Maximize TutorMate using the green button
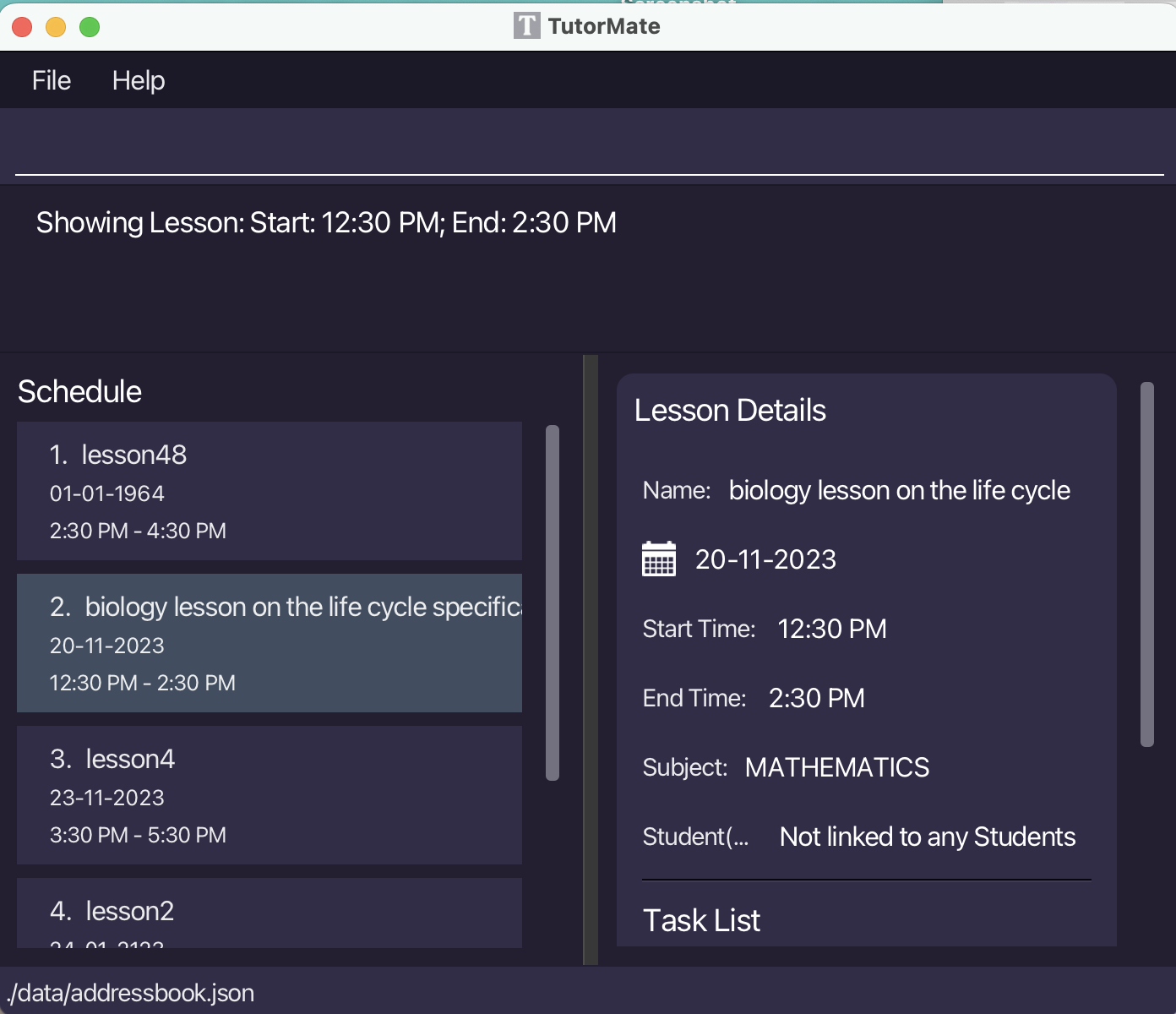Image resolution: width=1176 pixels, height=1014 pixels. click(x=90, y=27)
